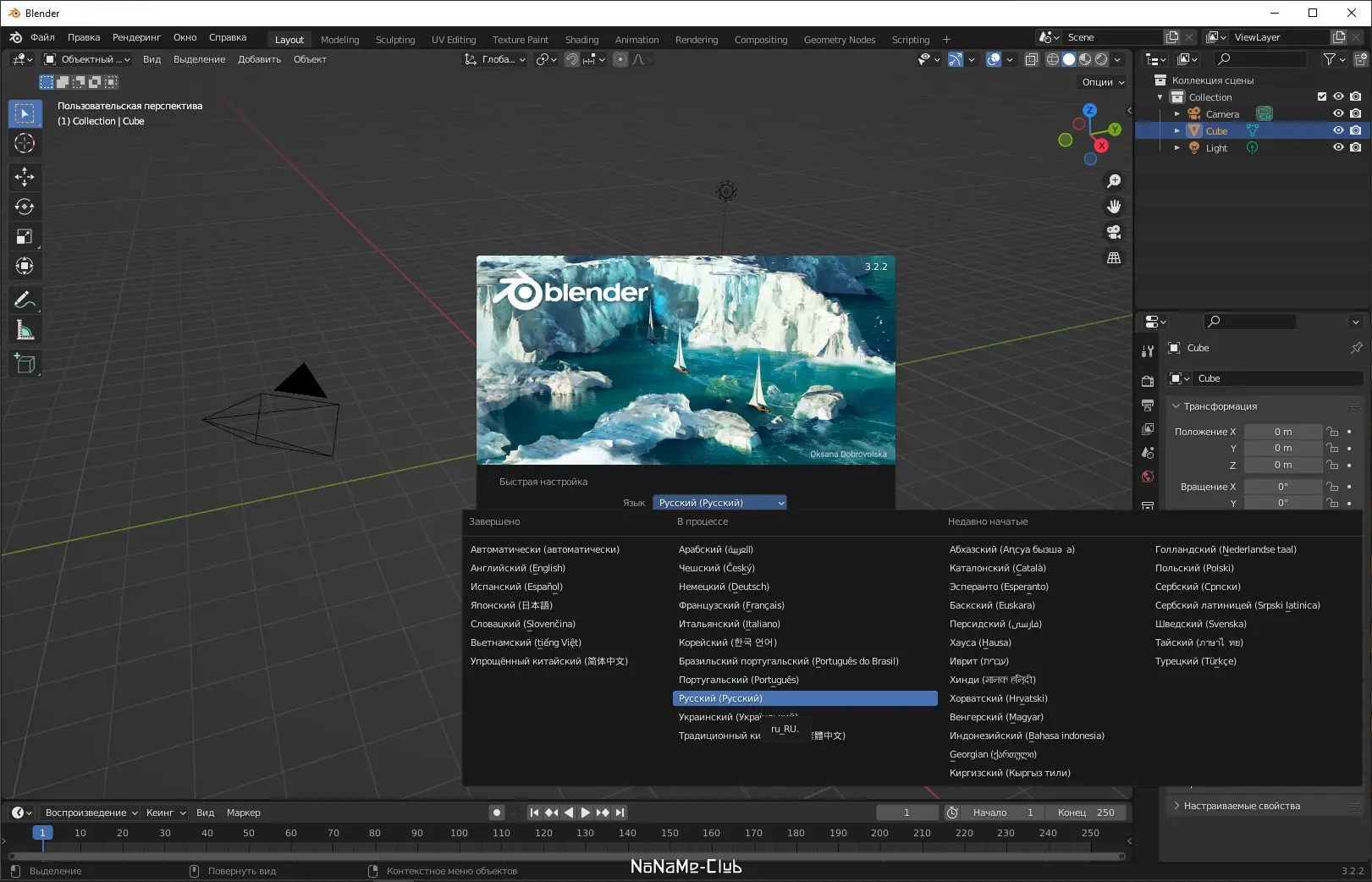
Task: Toggle camera view in the viewport
Action: 1114,232
